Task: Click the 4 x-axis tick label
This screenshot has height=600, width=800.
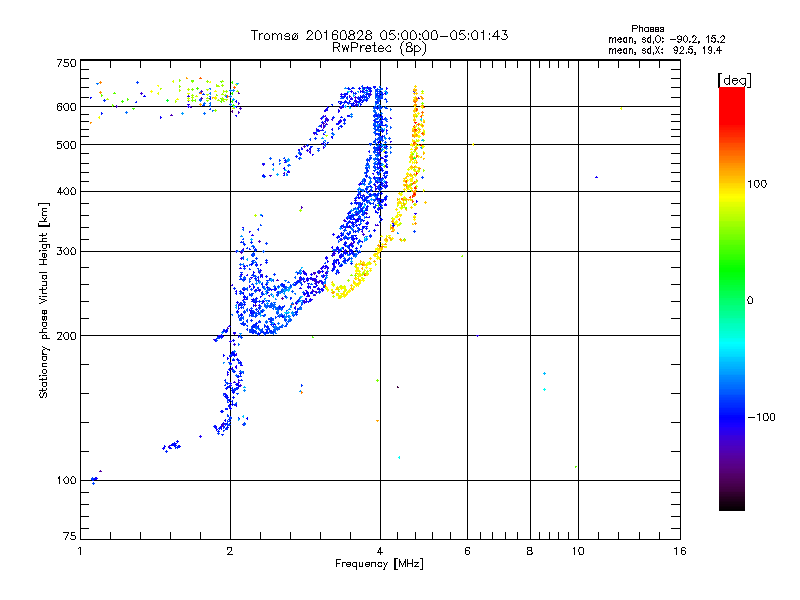Action: click(380, 551)
